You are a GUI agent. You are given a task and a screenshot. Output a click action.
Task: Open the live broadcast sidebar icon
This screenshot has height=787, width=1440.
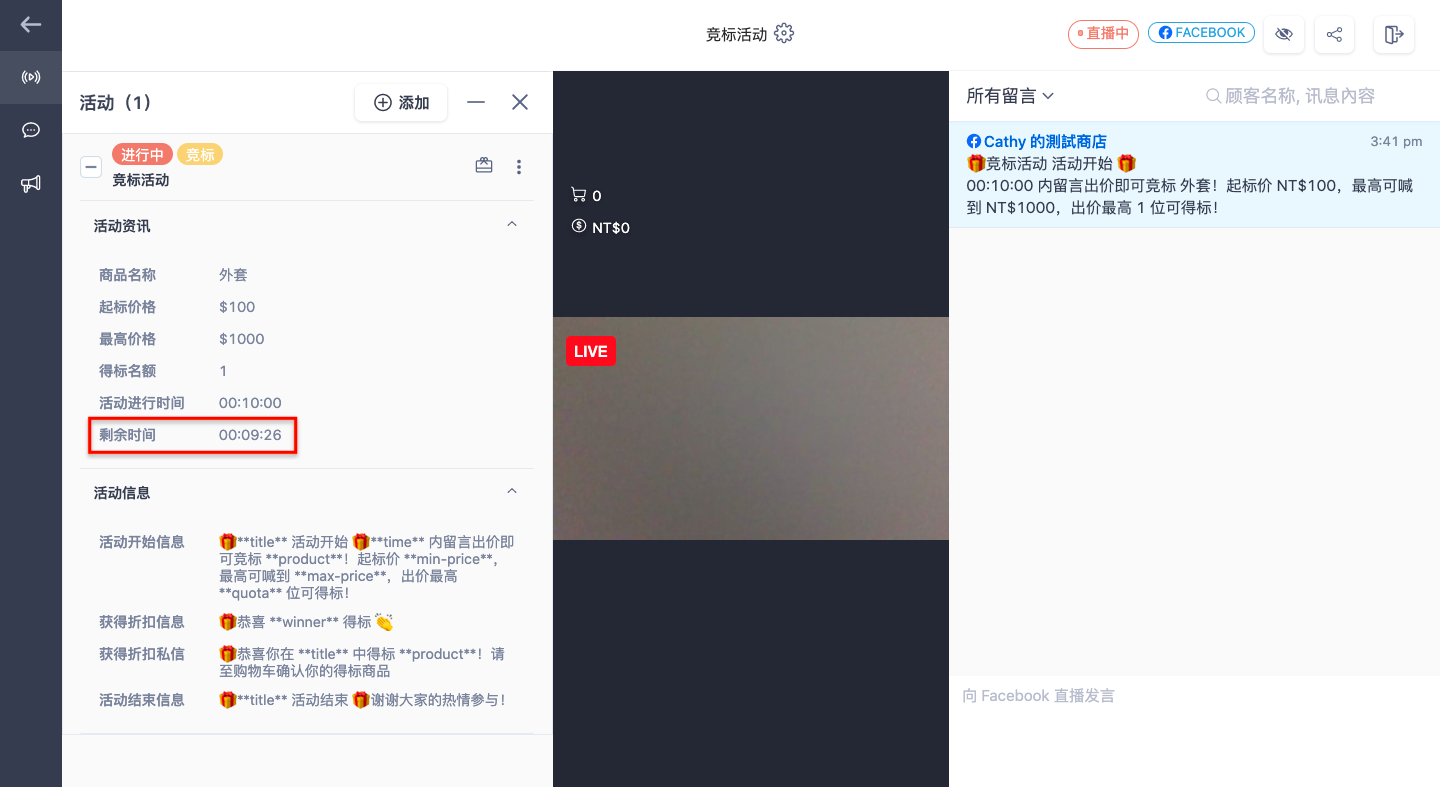(x=31, y=77)
